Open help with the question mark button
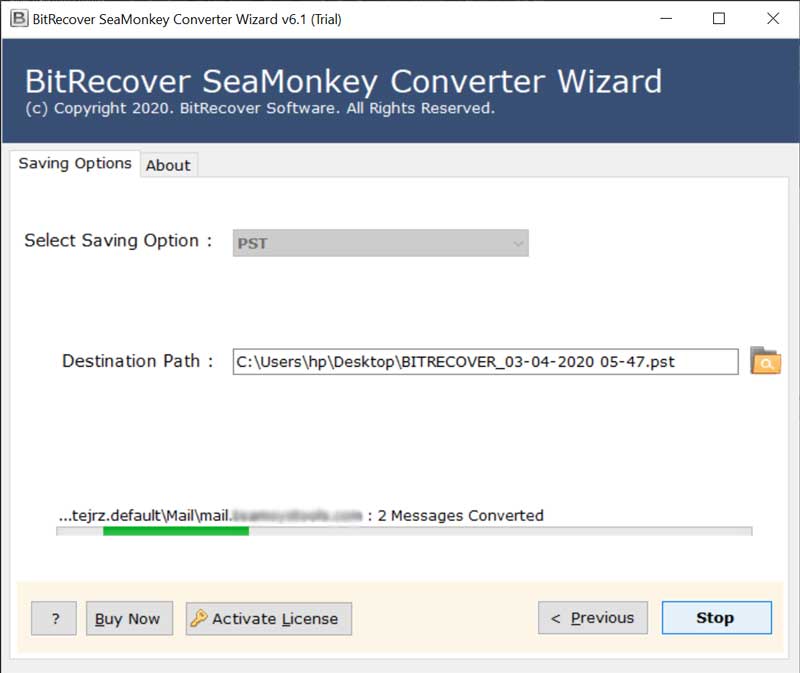The width and height of the screenshot is (800, 673). [x=54, y=618]
